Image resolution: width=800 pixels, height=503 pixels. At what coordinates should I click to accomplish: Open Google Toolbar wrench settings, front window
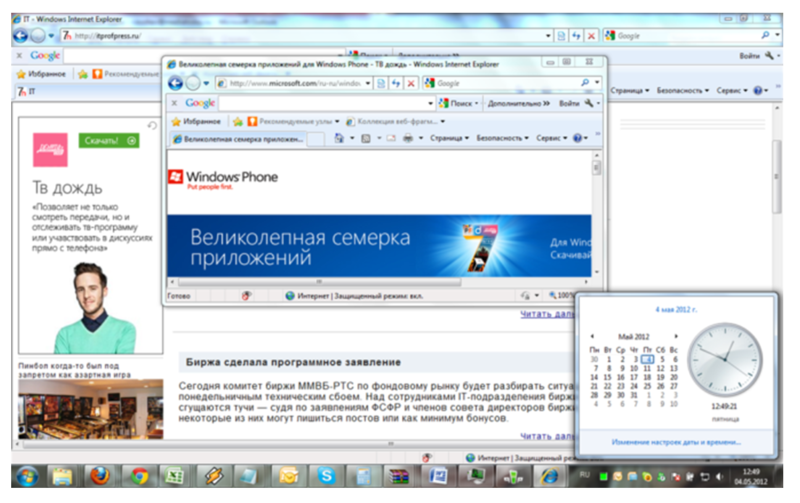click(x=589, y=103)
